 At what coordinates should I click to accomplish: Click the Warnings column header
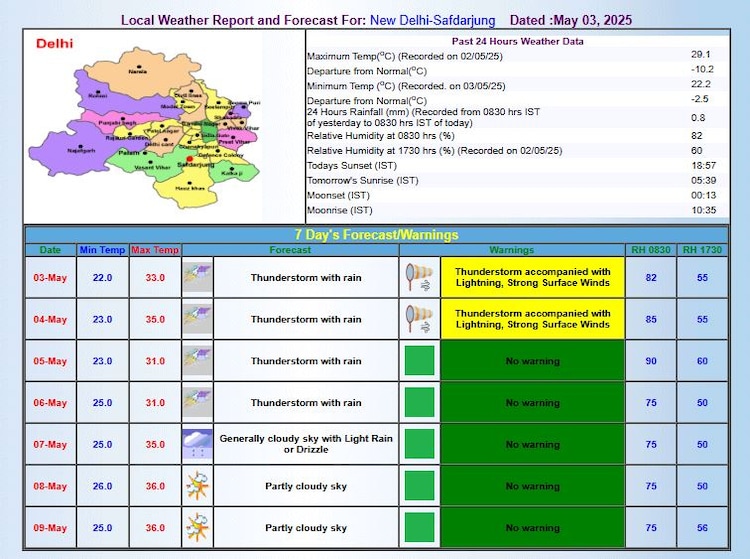click(511, 250)
